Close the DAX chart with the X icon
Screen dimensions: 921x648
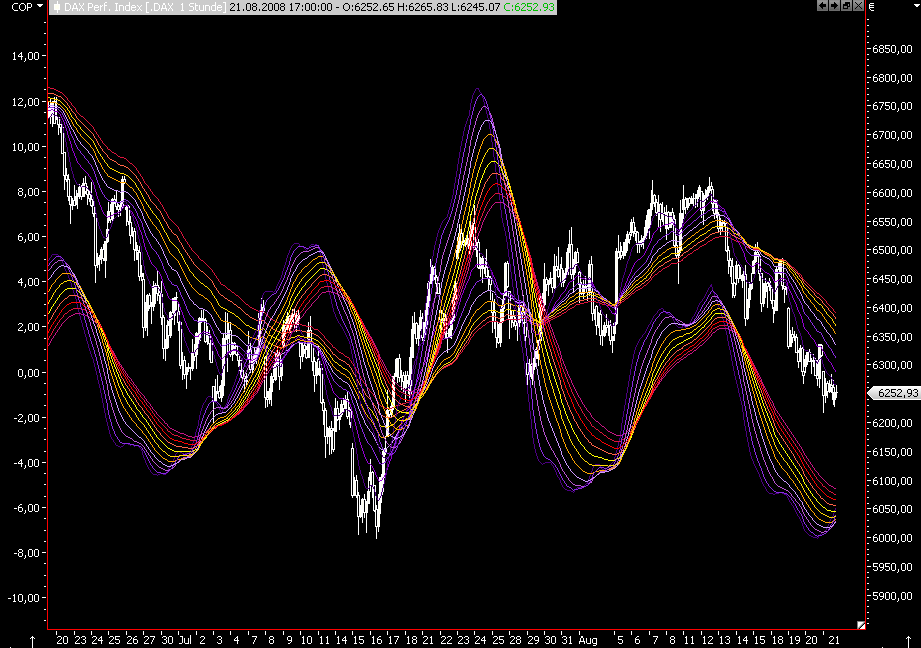pos(858,6)
